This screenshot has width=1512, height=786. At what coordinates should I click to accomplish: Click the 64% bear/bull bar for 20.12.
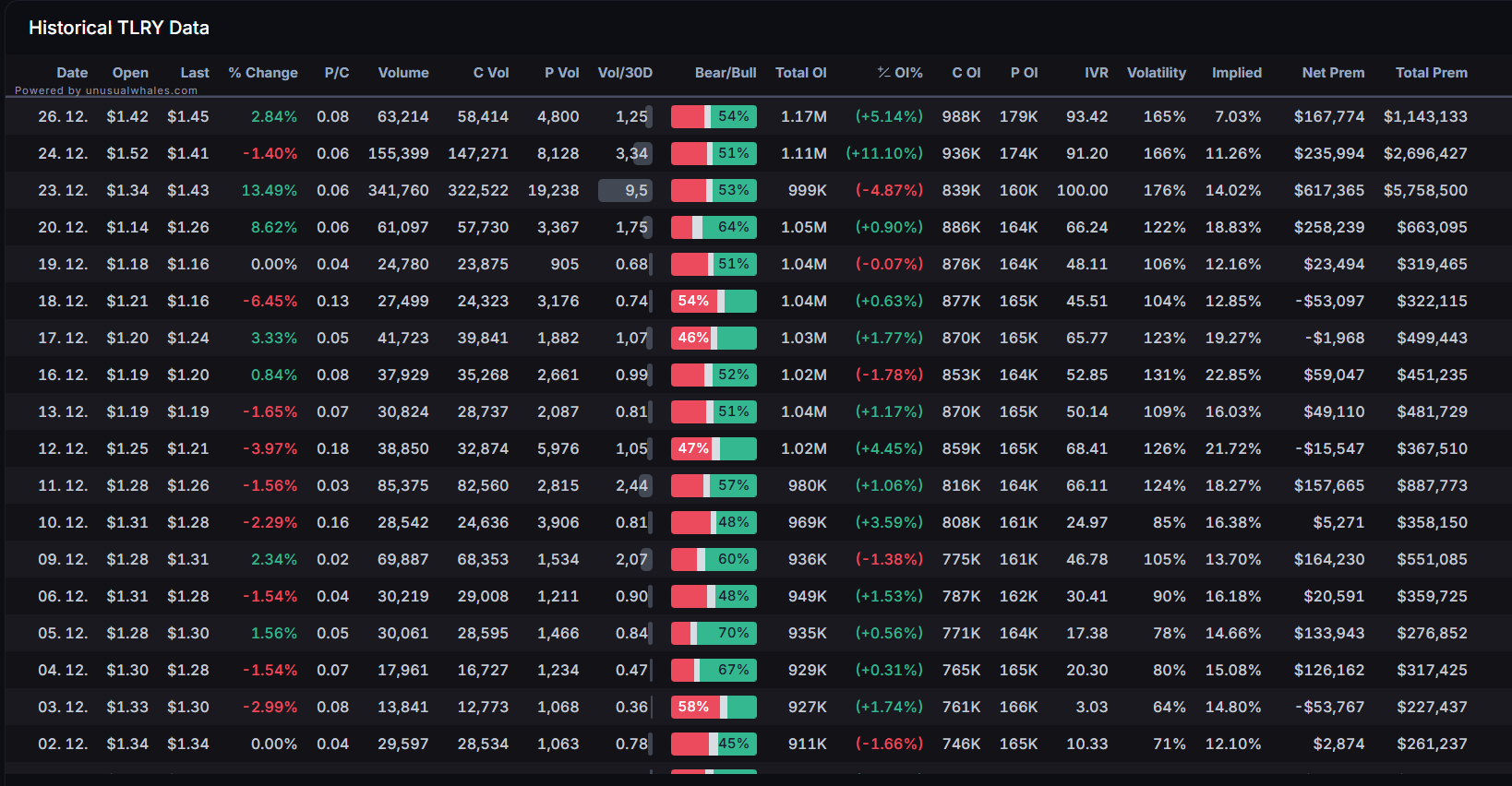pyautogui.click(x=714, y=227)
